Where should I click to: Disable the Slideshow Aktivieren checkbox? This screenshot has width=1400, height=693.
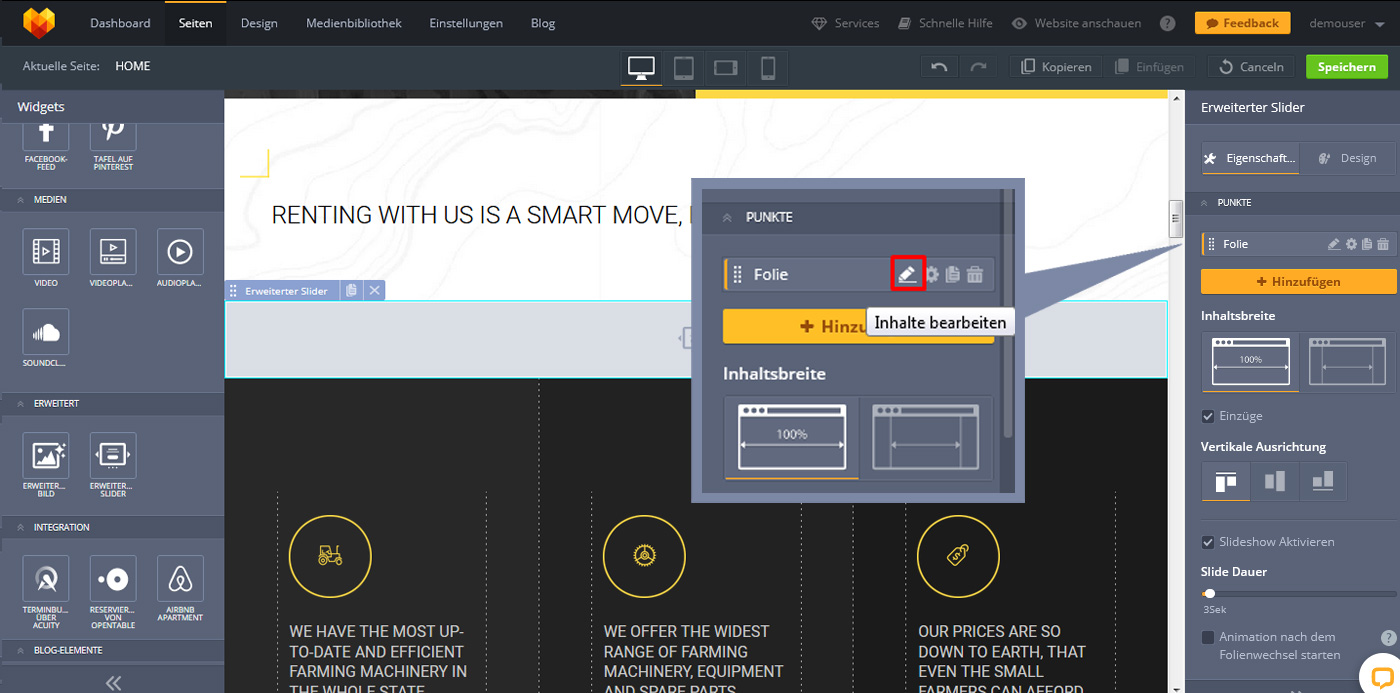coord(1208,542)
